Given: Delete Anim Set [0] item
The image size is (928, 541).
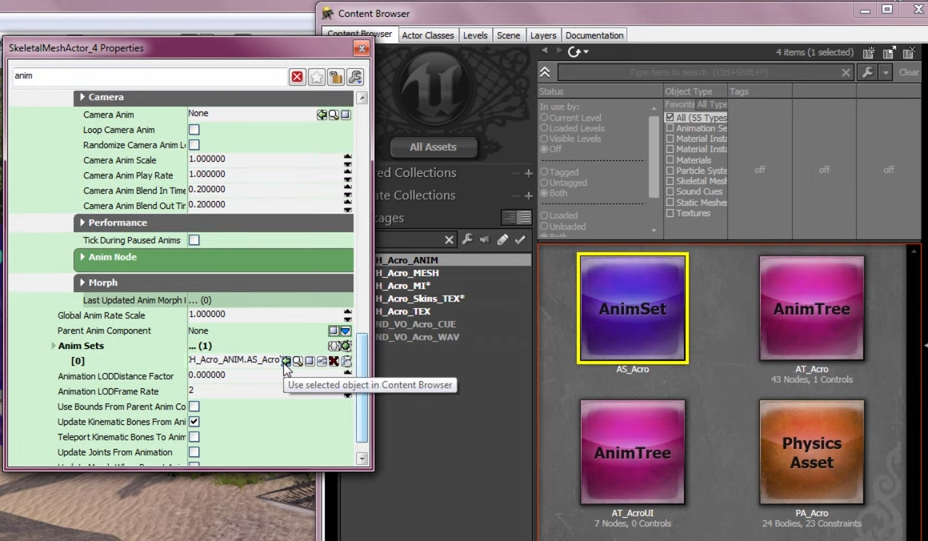Looking at the screenshot, I should pos(334,361).
